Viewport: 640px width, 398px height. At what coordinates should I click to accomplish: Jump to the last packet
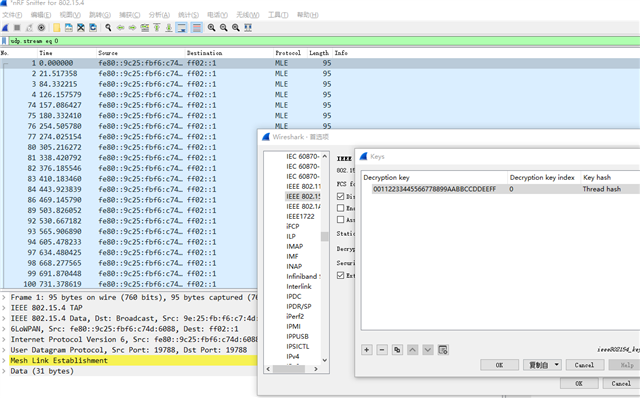169,28
